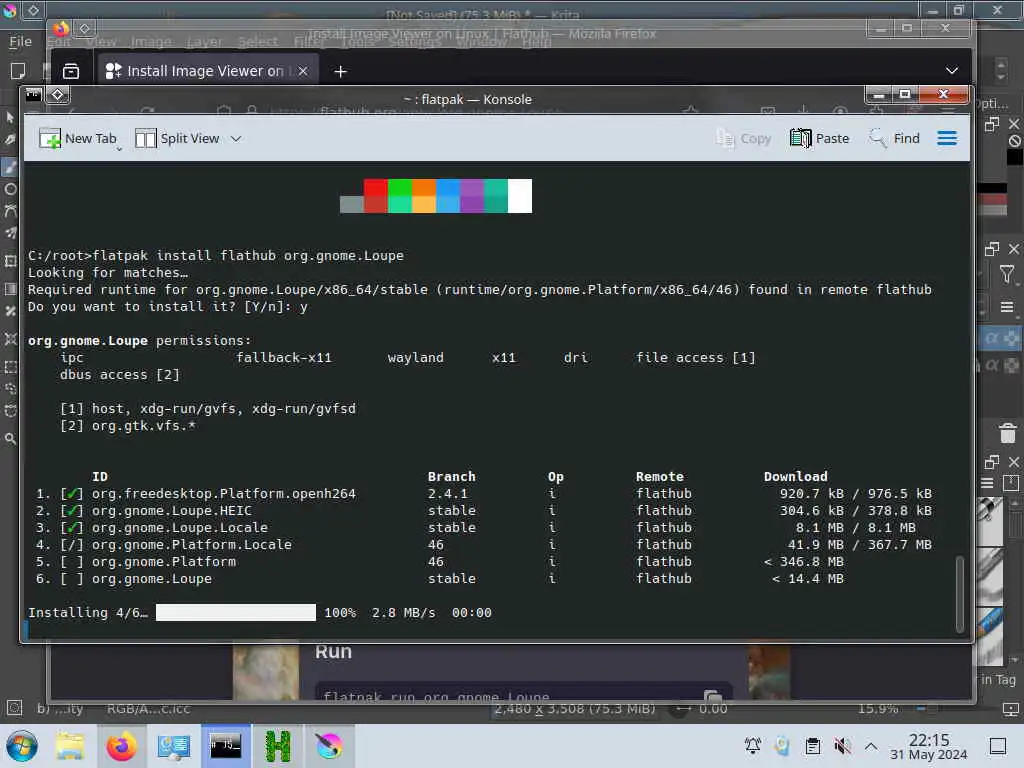This screenshot has height=768, width=1024.
Task: Click the green H application in taskbar
Action: 278,746
